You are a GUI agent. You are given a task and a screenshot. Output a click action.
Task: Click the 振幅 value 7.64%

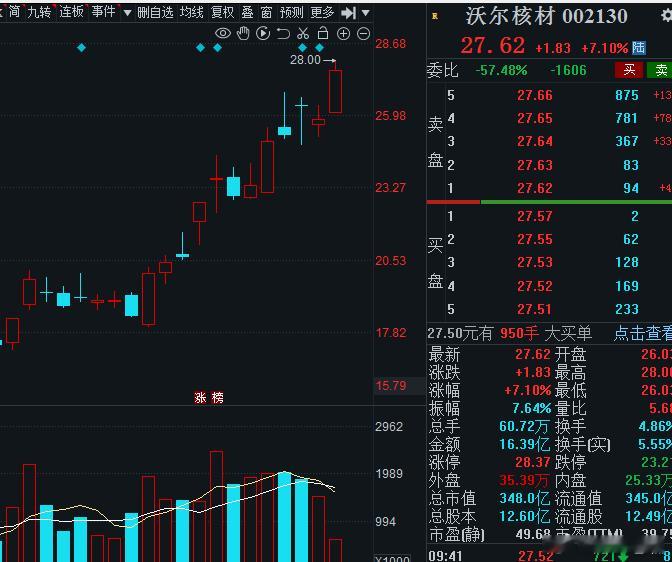click(x=531, y=408)
